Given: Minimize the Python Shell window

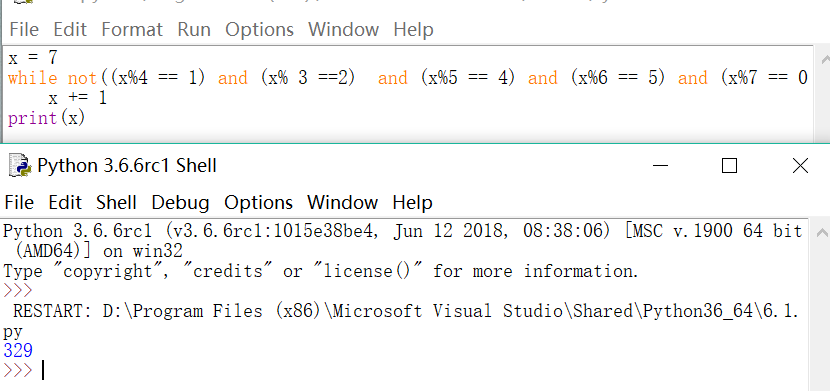Looking at the screenshot, I should [660, 166].
